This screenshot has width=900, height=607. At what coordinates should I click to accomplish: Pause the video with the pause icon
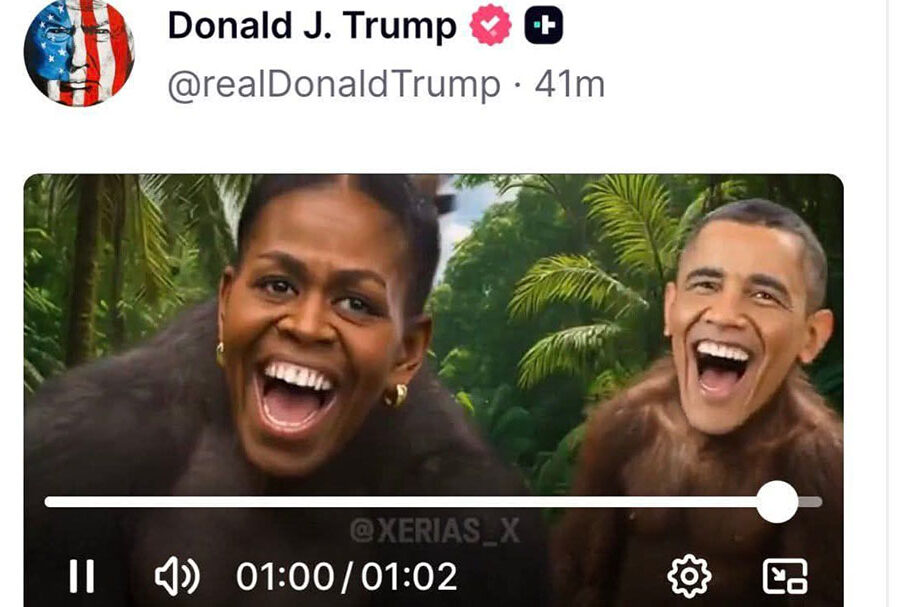click(x=82, y=576)
